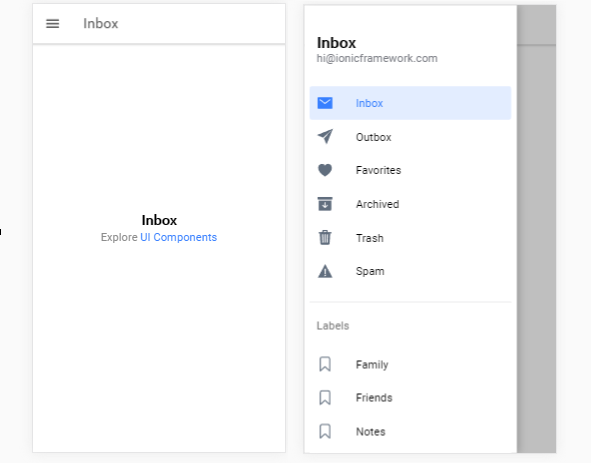Click the Trash can icon
Screen dimensions: 591x463
coord(325,238)
